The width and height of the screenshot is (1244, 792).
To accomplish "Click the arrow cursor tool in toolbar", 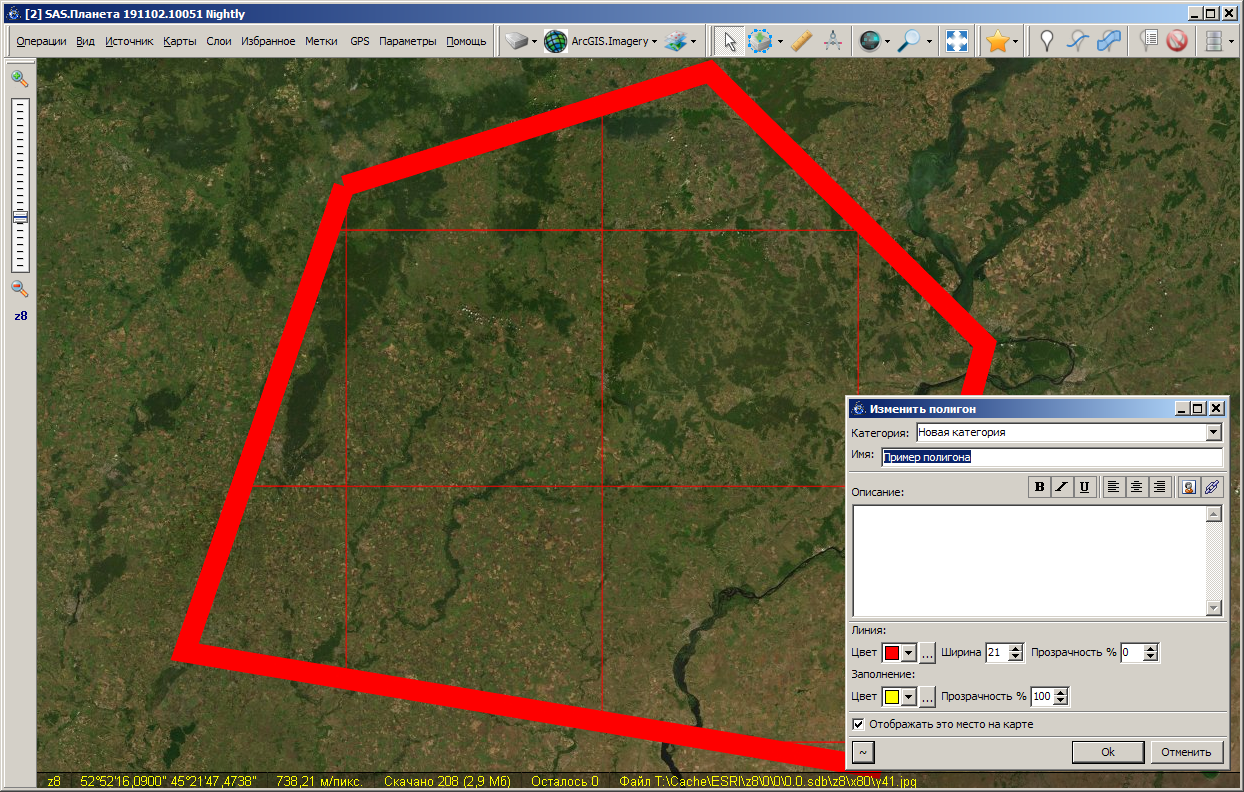I will click(730, 41).
